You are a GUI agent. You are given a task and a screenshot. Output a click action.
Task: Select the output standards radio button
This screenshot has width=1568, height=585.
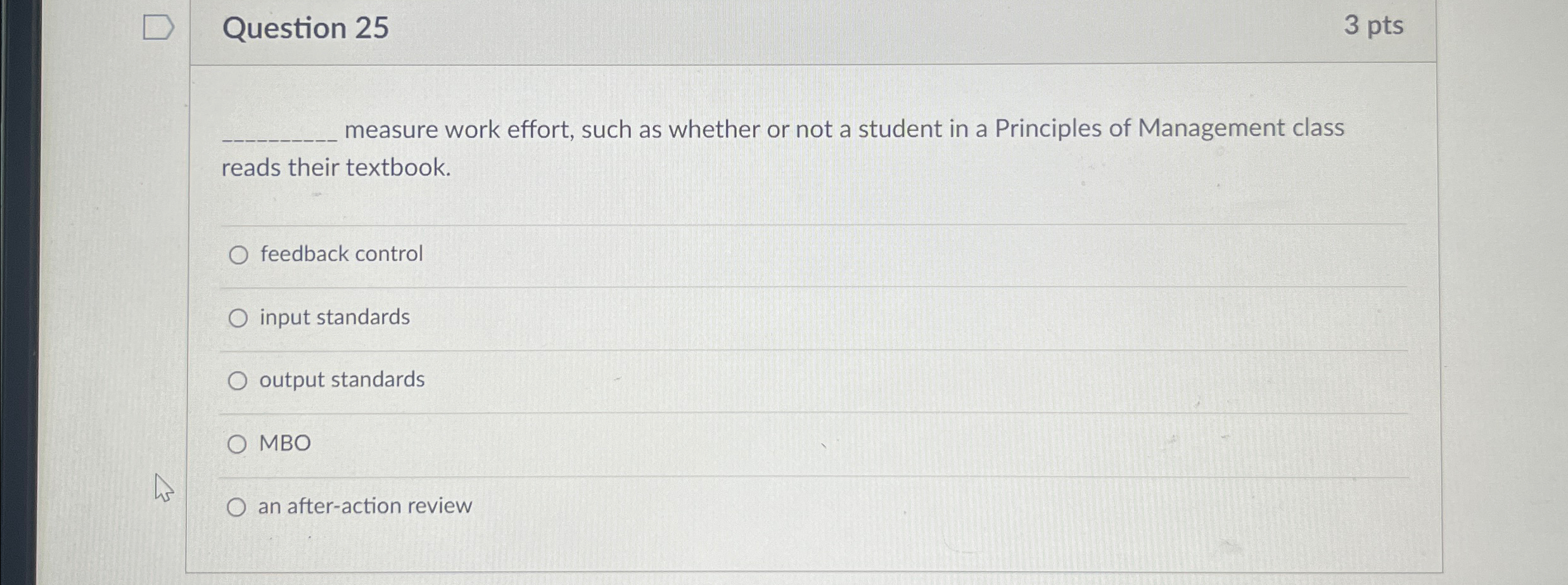[239, 381]
